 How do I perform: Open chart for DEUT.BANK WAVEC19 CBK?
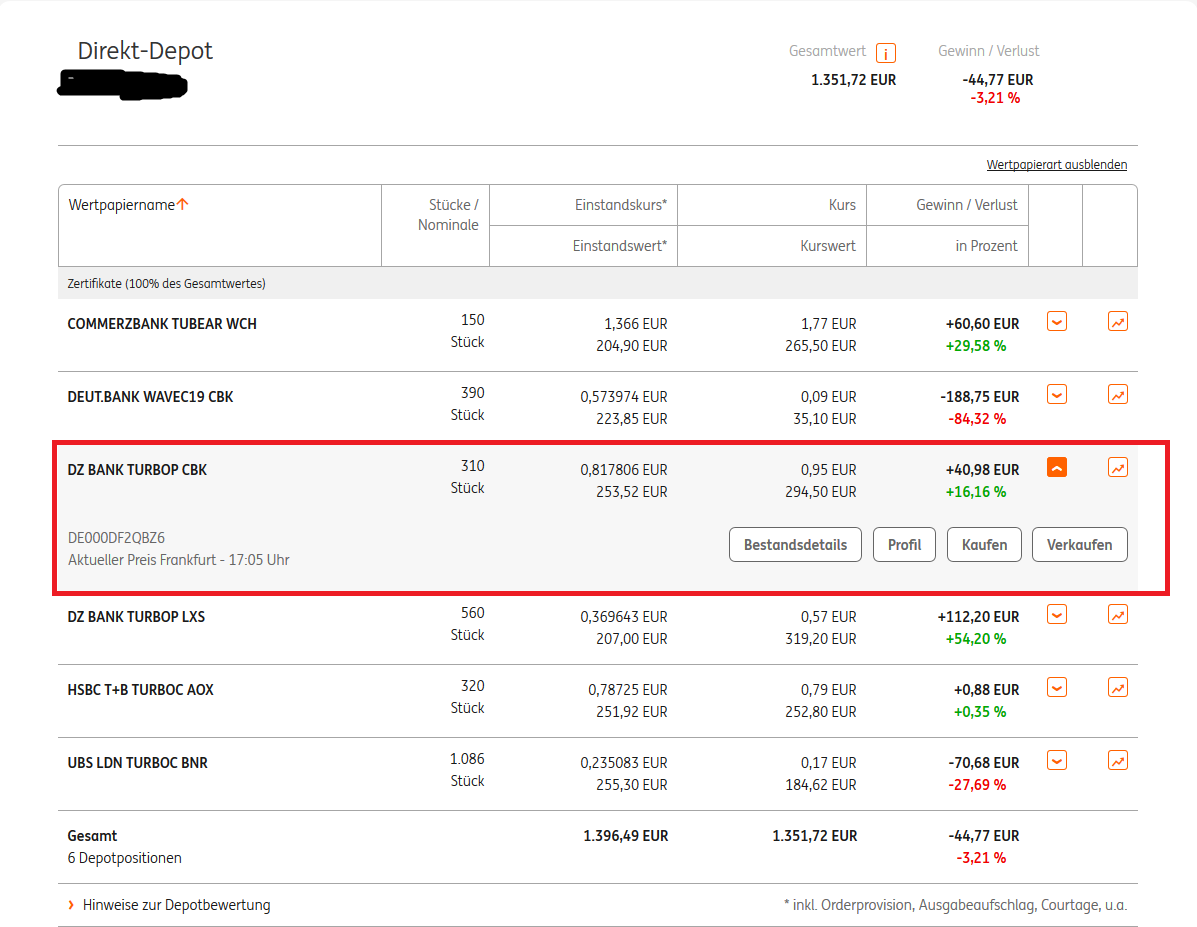[1117, 395]
